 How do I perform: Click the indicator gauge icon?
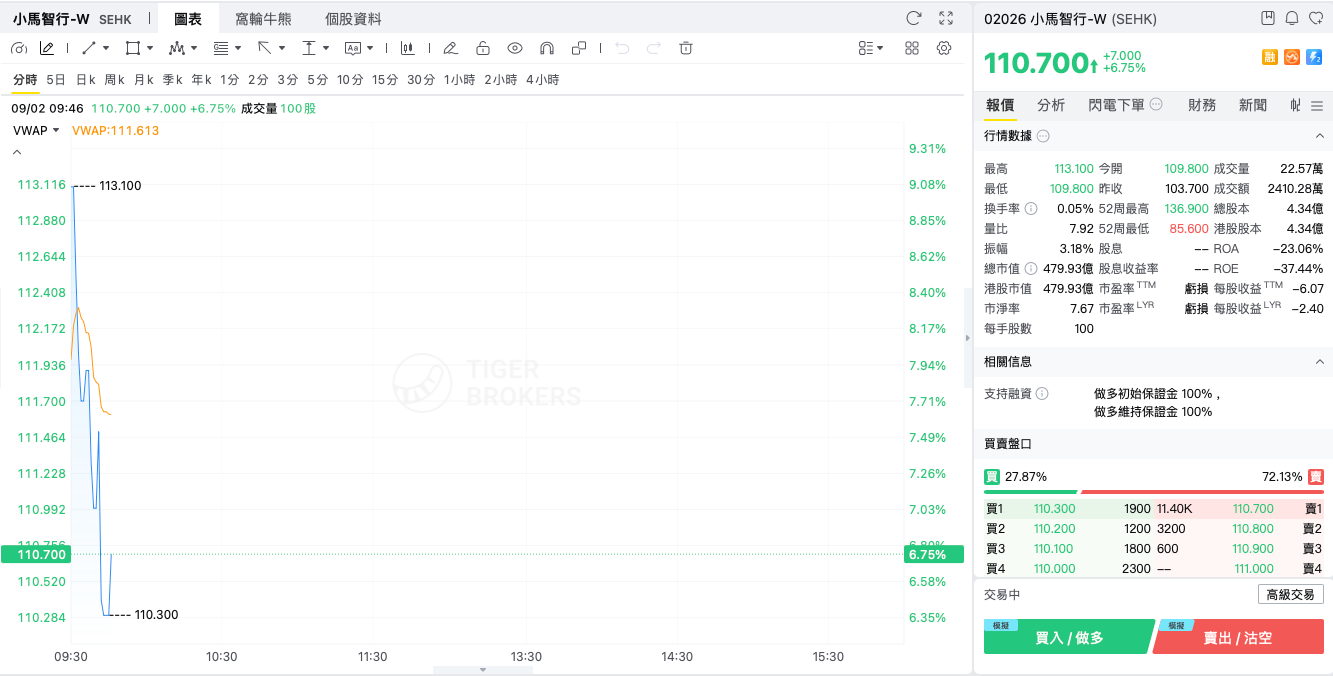click(18, 48)
